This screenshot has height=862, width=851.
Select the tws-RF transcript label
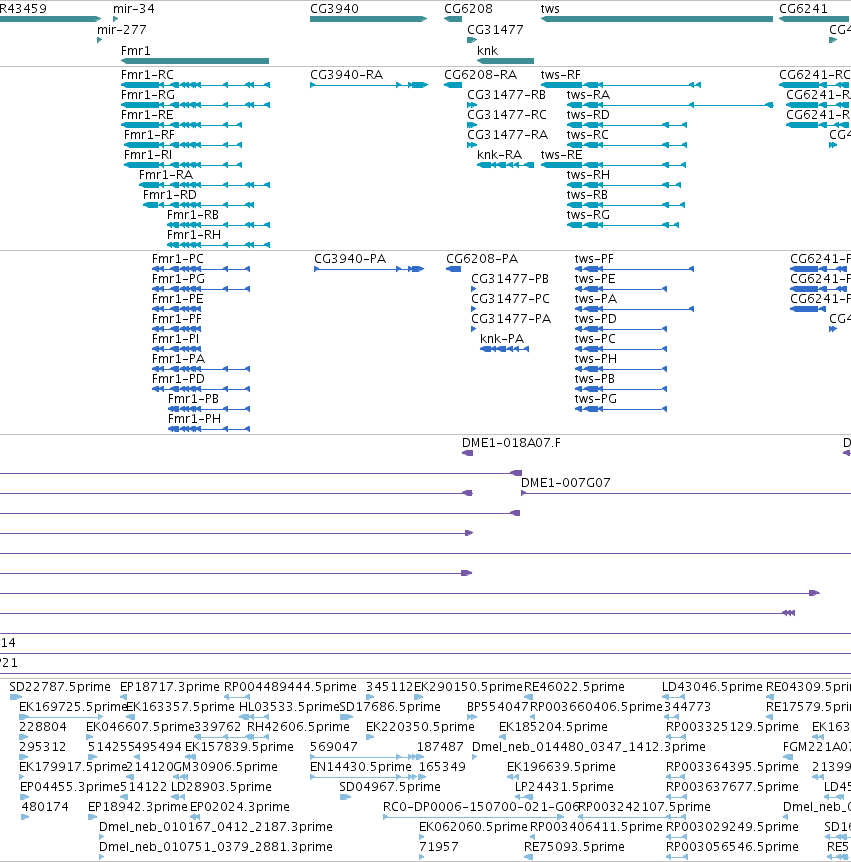coord(561,75)
